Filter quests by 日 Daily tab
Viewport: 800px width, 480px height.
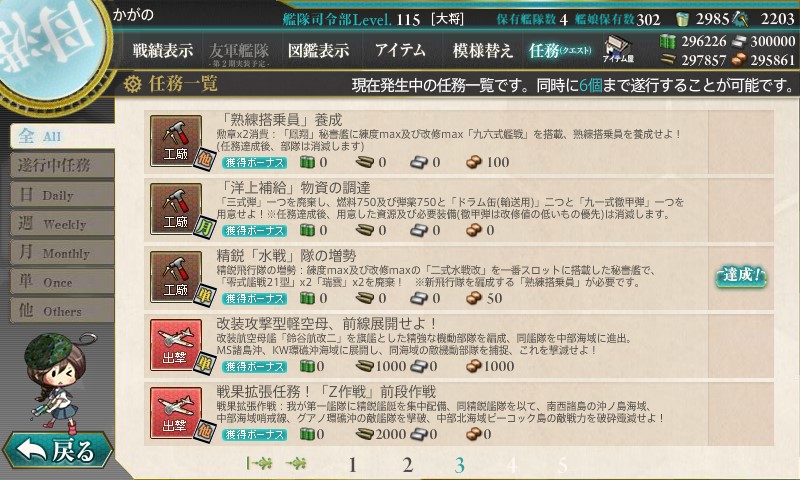coord(62,195)
